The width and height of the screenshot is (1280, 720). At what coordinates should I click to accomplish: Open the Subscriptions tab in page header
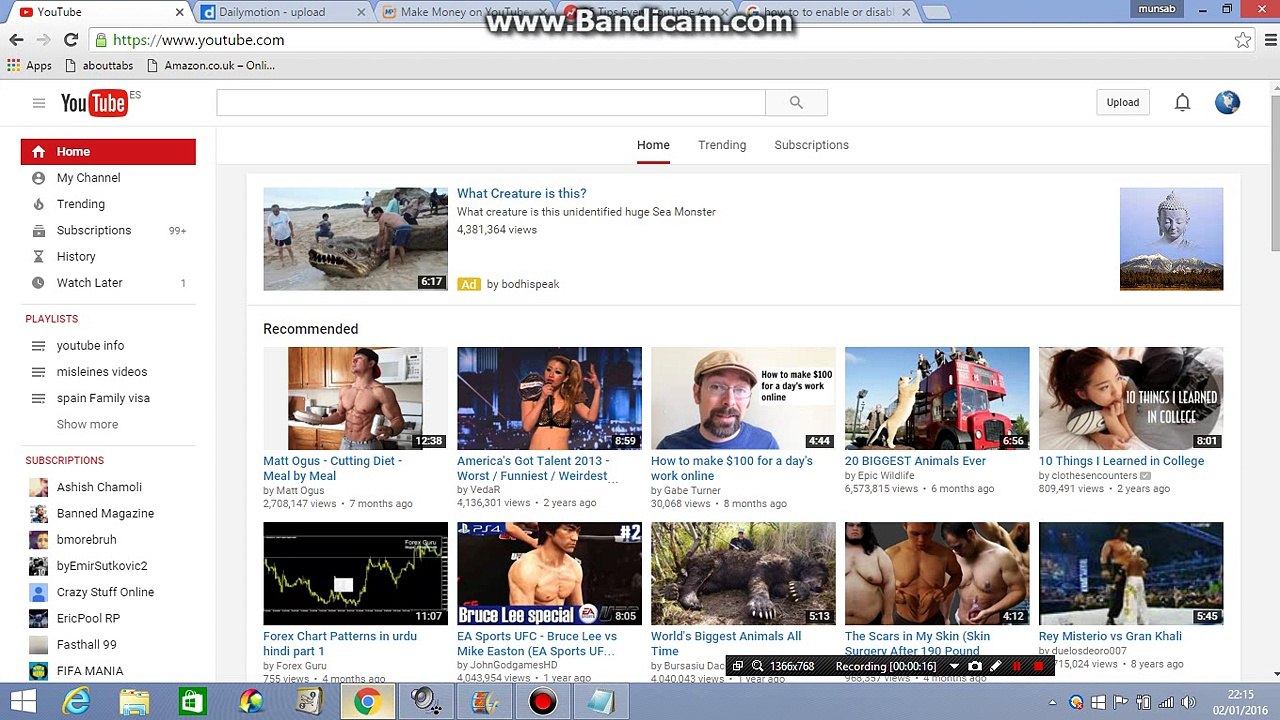[x=811, y=145]
